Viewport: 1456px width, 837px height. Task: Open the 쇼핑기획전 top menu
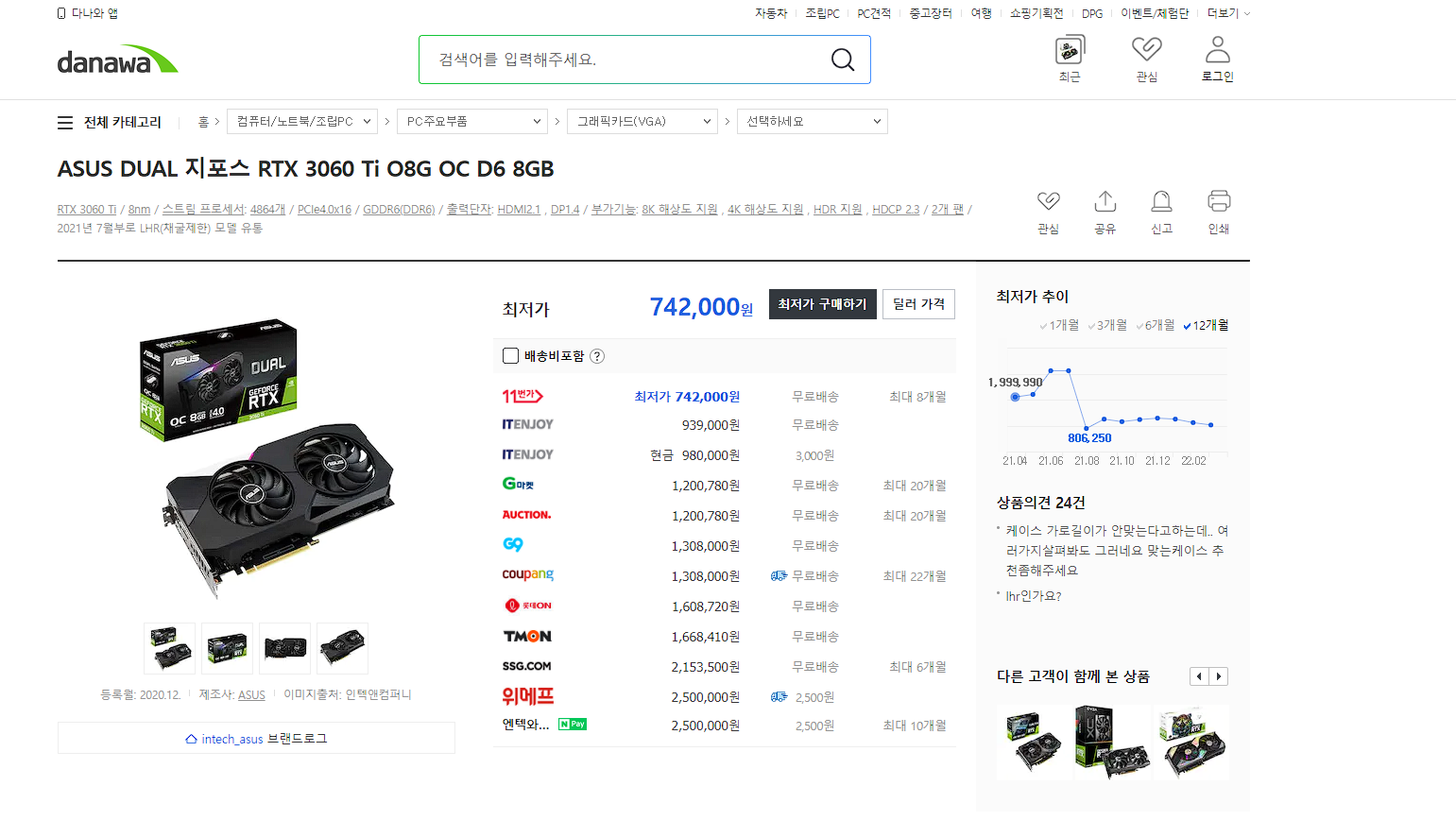1036,13
